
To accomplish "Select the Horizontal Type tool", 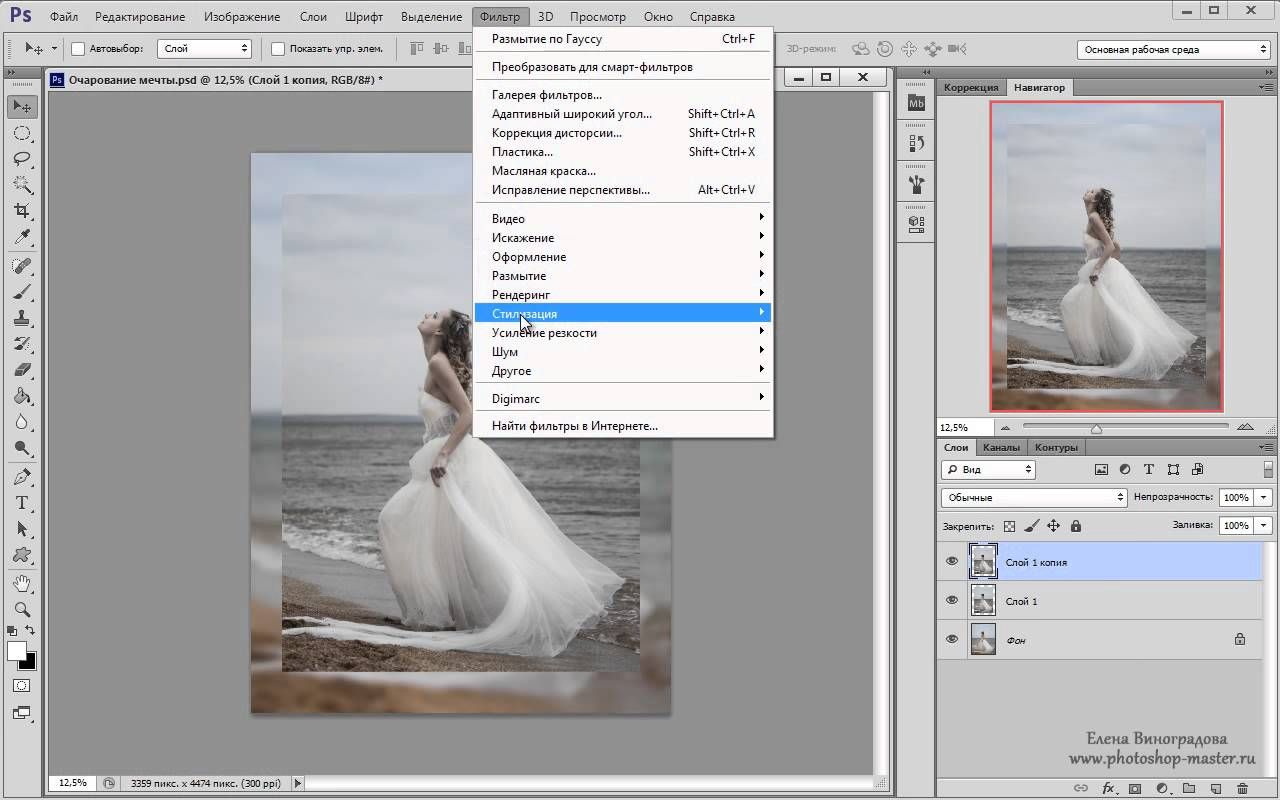I will pos(22,503).
